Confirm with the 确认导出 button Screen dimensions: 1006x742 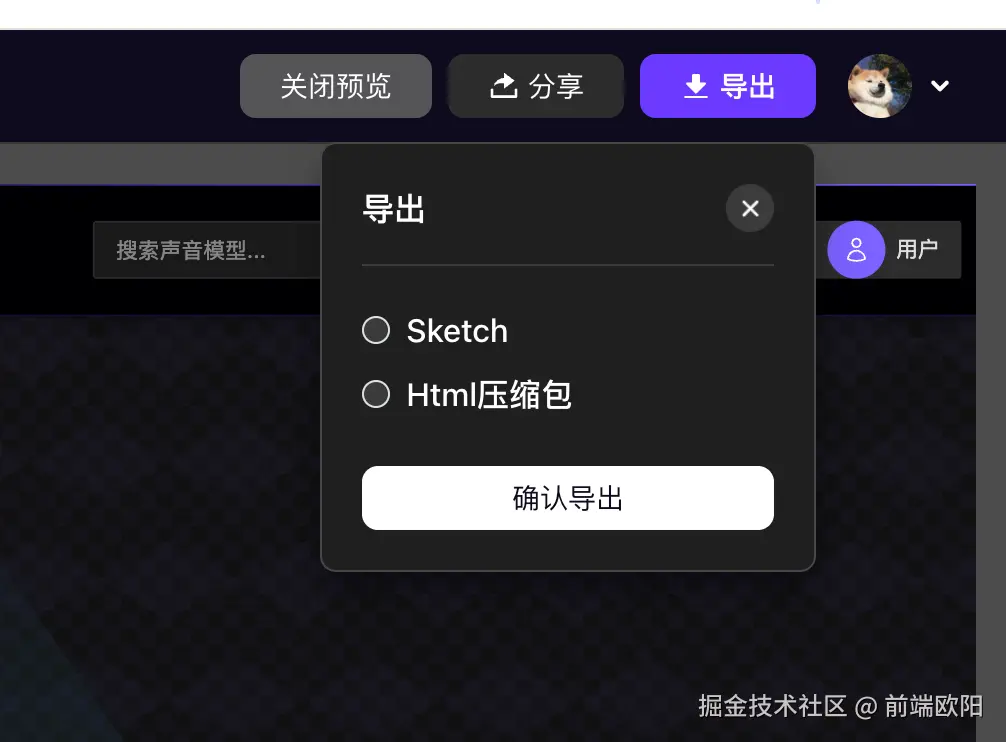pyautogui.click(x=568, y=498)
